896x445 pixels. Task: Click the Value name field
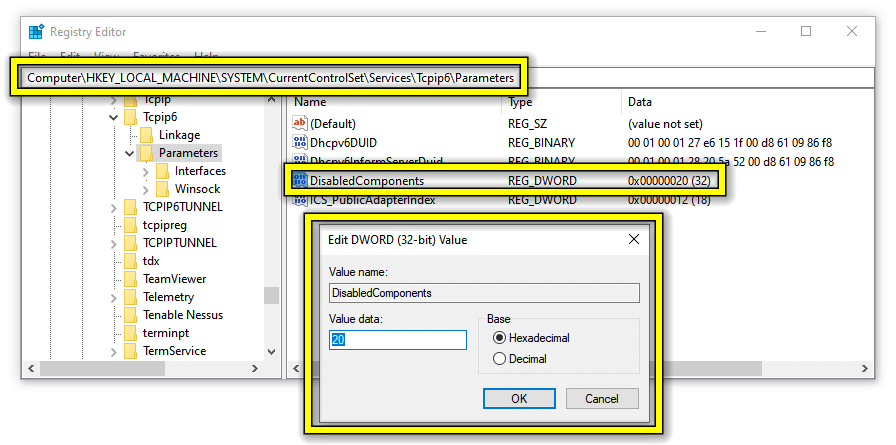[x=484, y=293]
